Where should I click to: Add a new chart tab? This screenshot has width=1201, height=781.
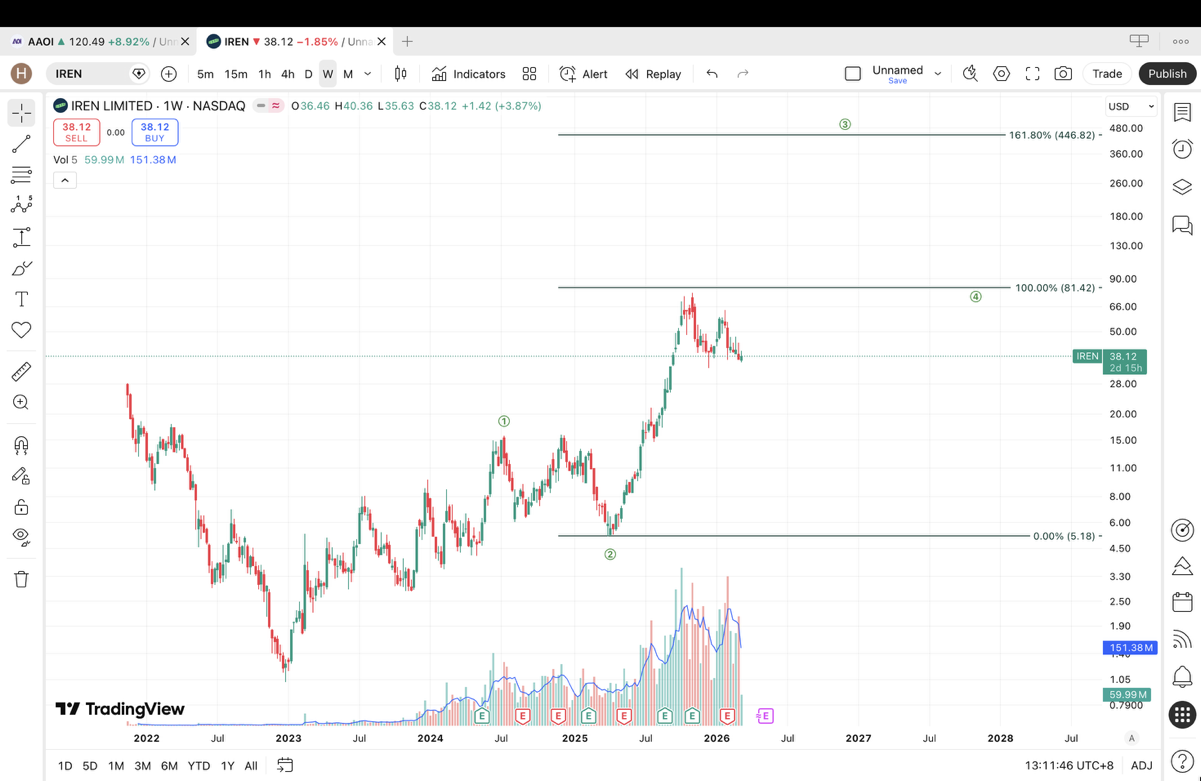pos(407,42)
